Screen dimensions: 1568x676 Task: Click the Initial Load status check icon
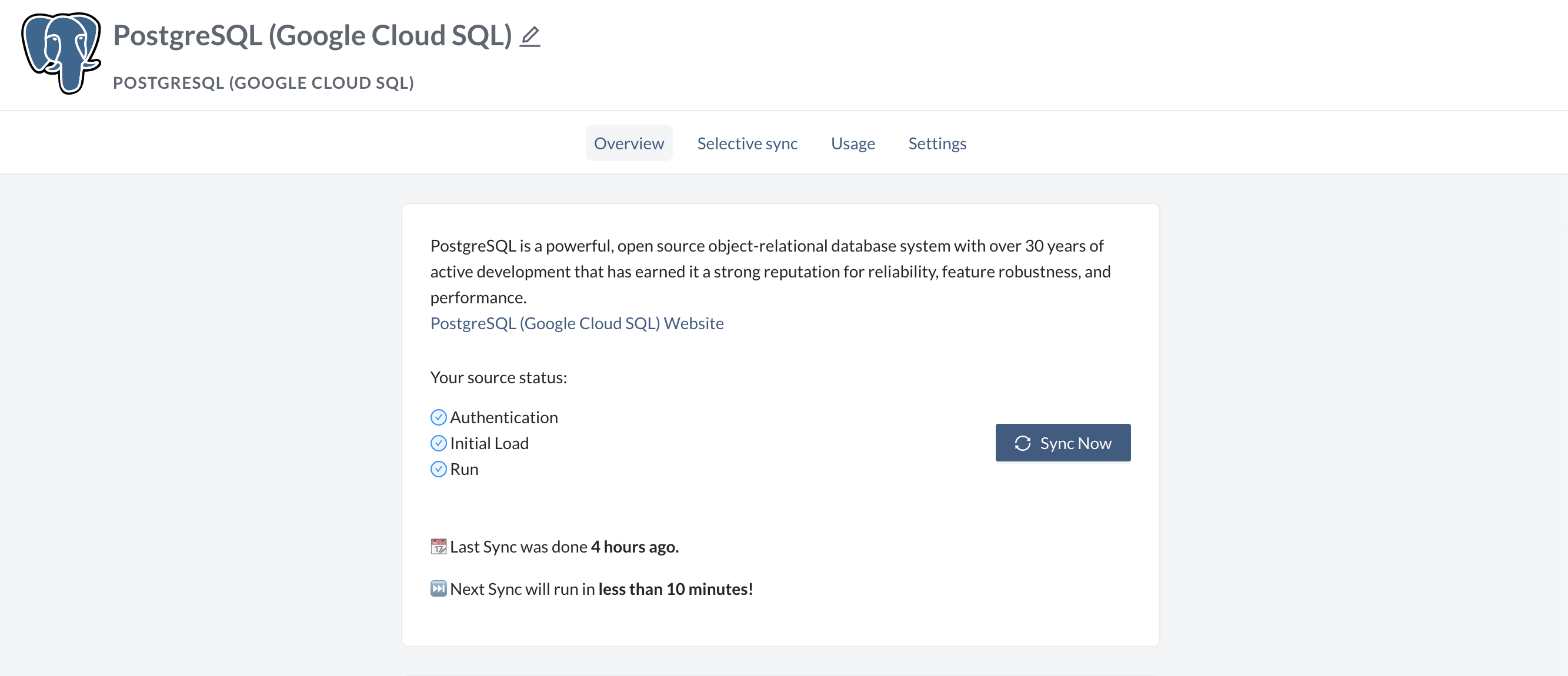click(x=438, y=443)
